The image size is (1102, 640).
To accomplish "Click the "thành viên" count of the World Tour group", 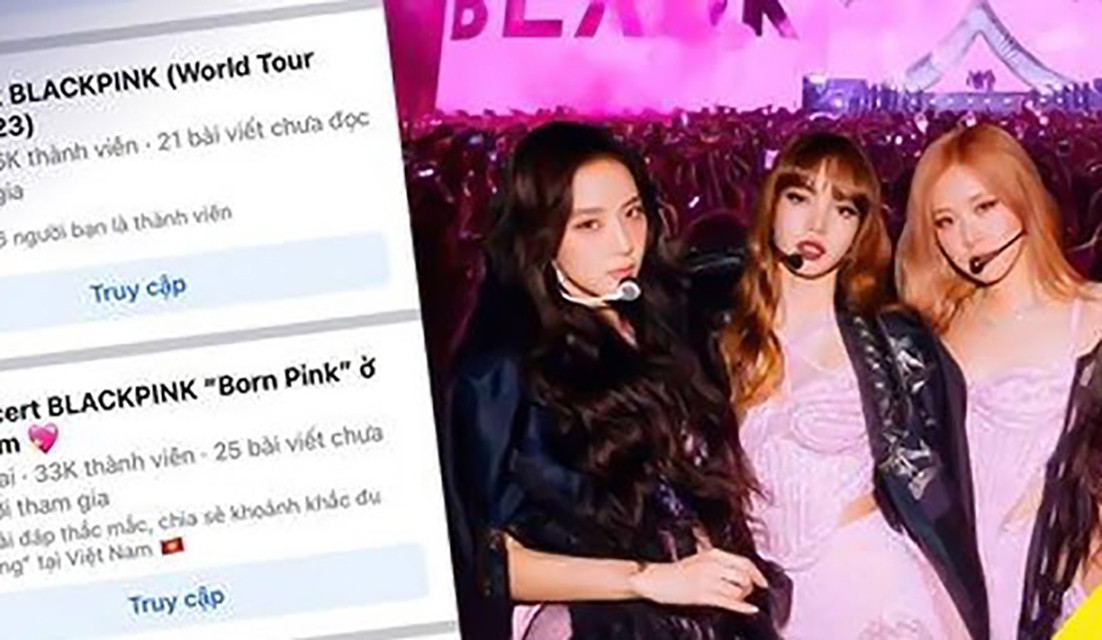I will (69, 151).
